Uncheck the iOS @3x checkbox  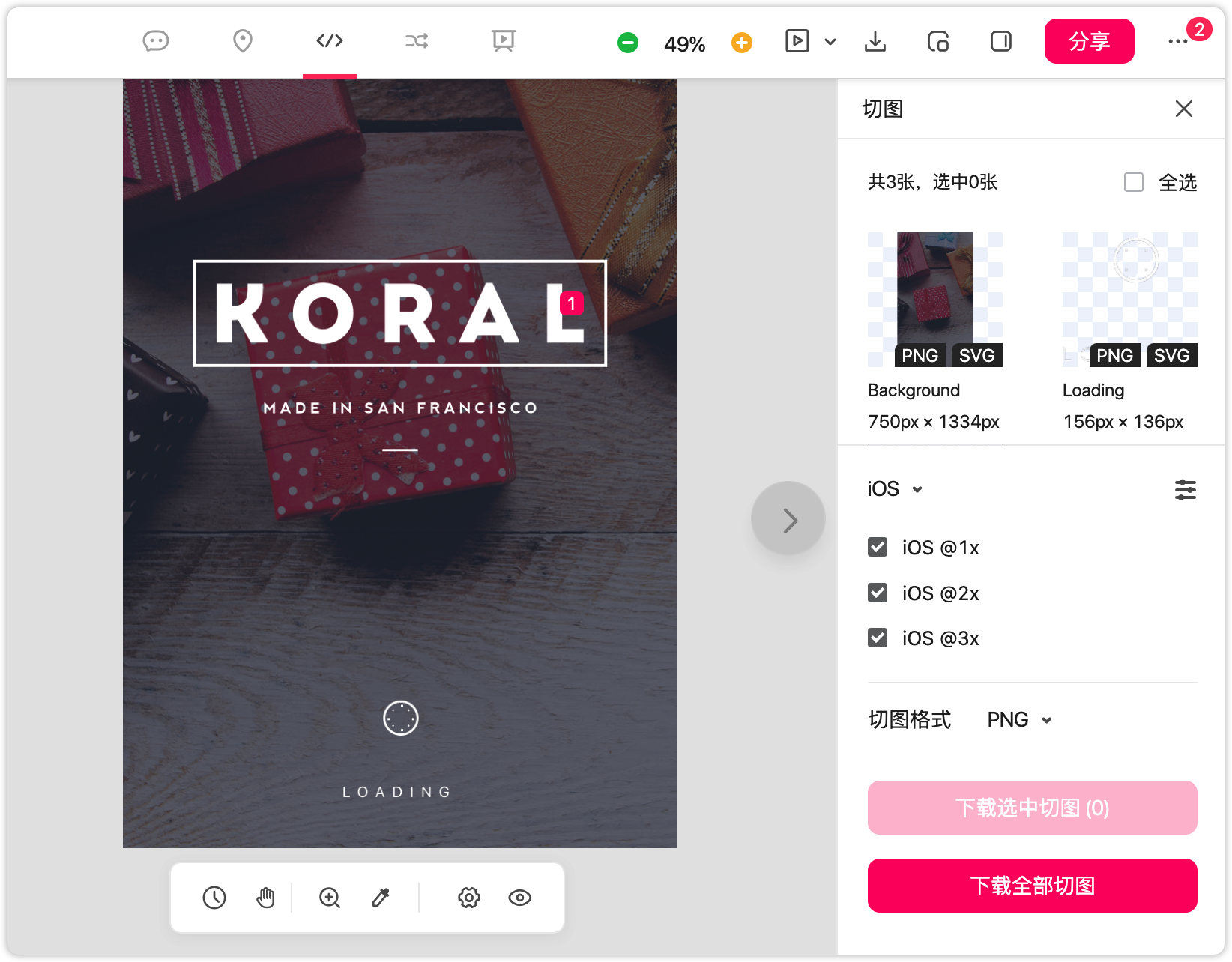click(x=878, y=638)
